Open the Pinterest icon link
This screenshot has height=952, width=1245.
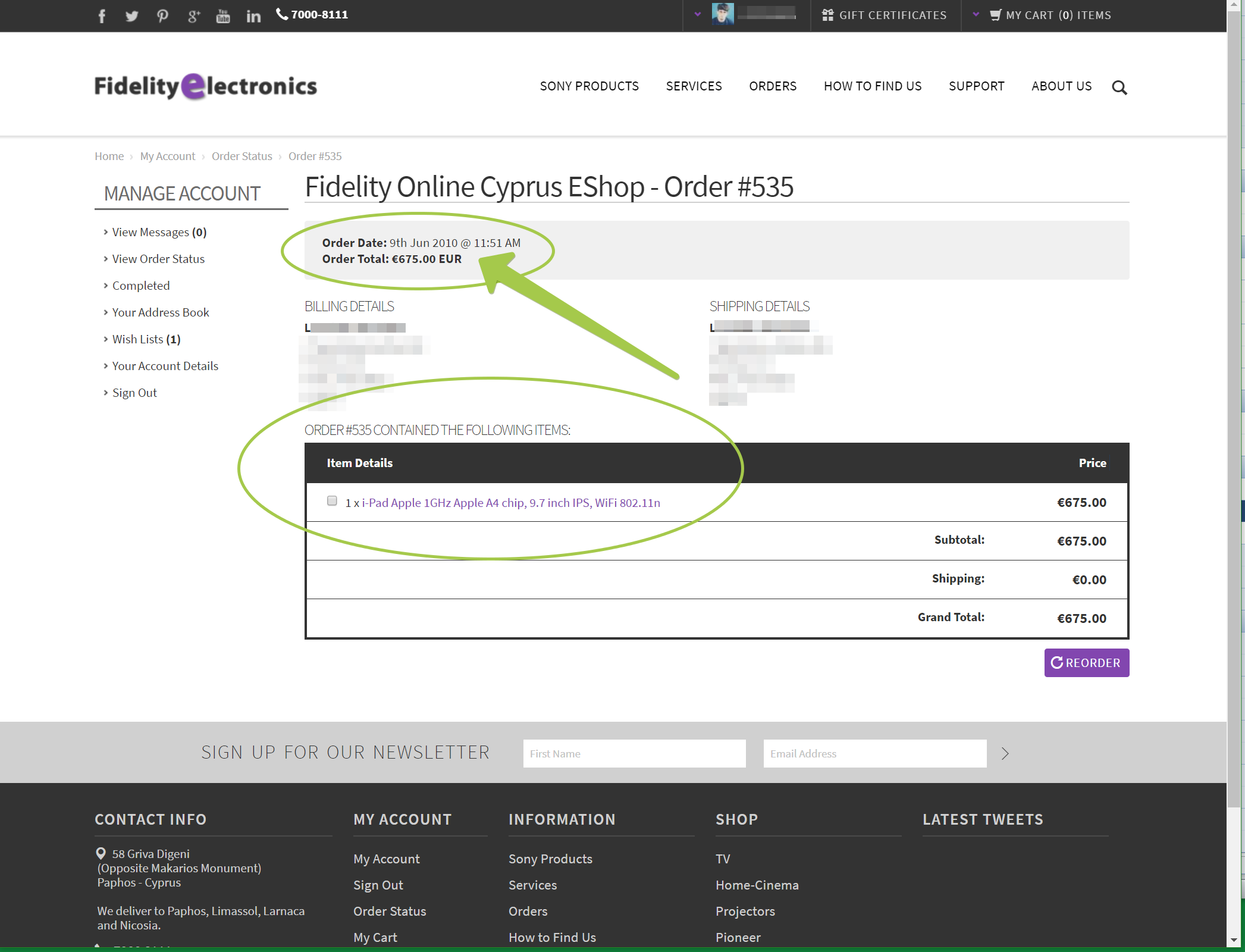click(x=162, y=16)
